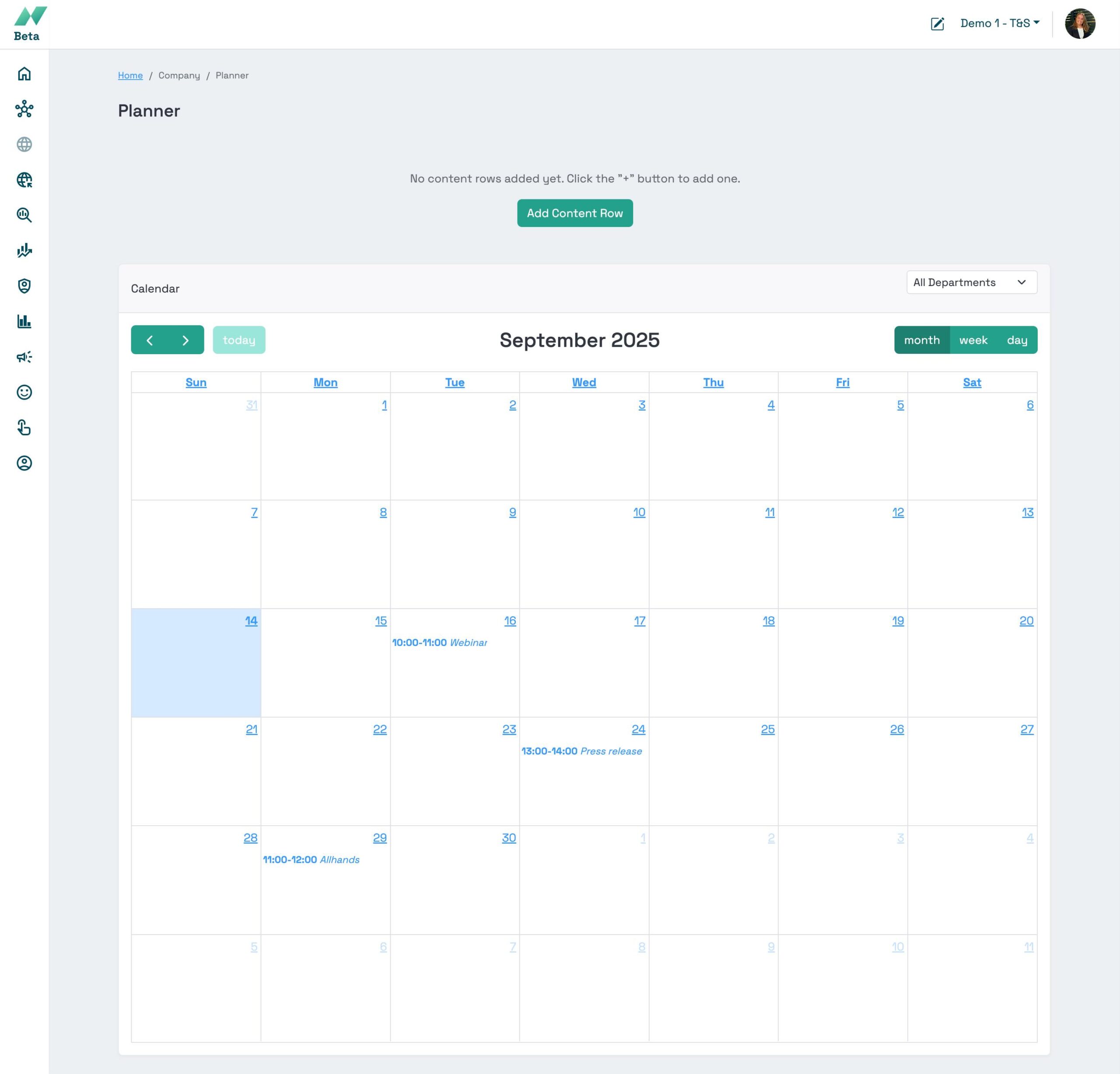The image size is (1120, 1074).
Task: Open the user account sidebar icon
Action: (24, 463)
